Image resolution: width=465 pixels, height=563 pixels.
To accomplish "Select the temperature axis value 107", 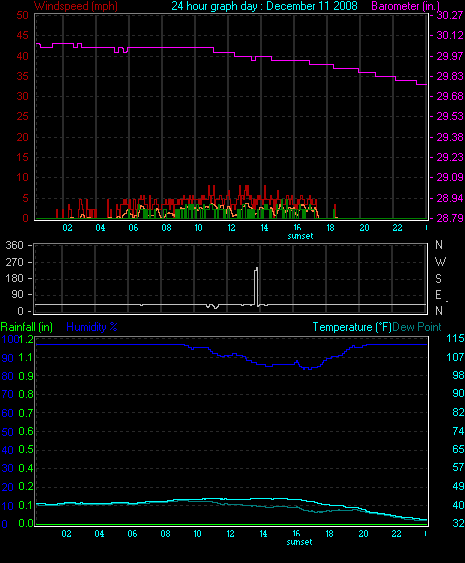I will [455, 357].
